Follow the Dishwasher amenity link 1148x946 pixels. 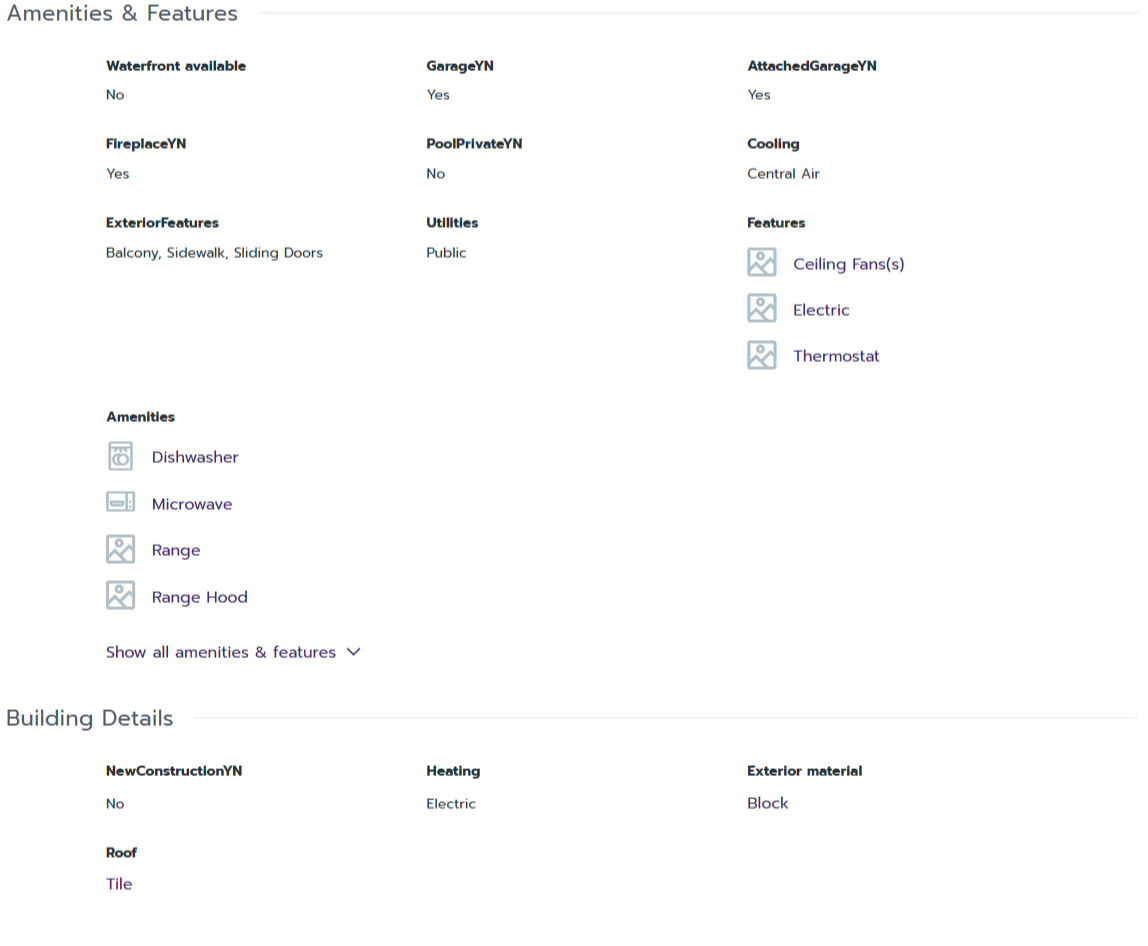(x=195, y=457)
